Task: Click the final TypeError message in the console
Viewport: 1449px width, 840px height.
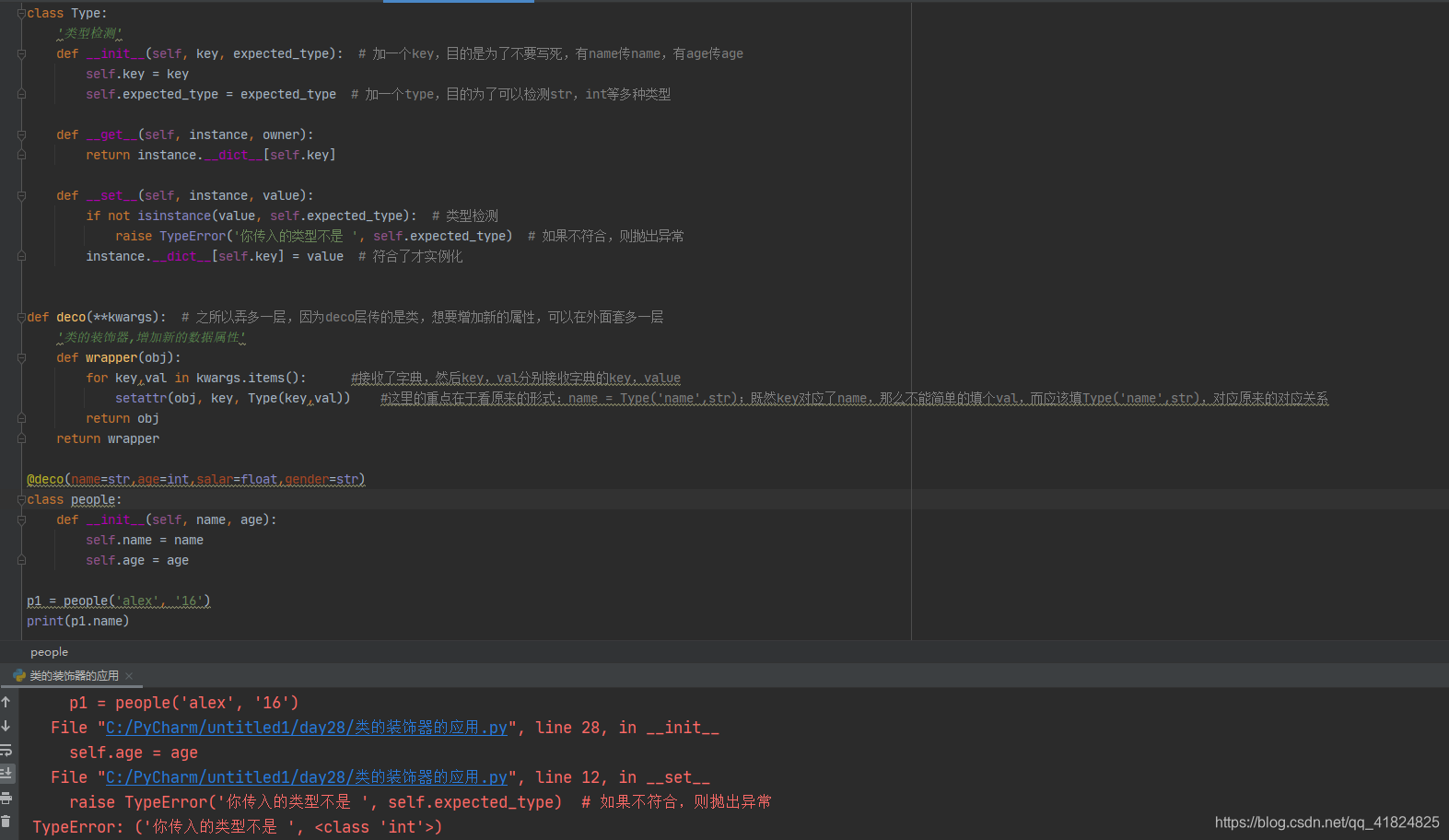Action: click(x=238, y=827)
